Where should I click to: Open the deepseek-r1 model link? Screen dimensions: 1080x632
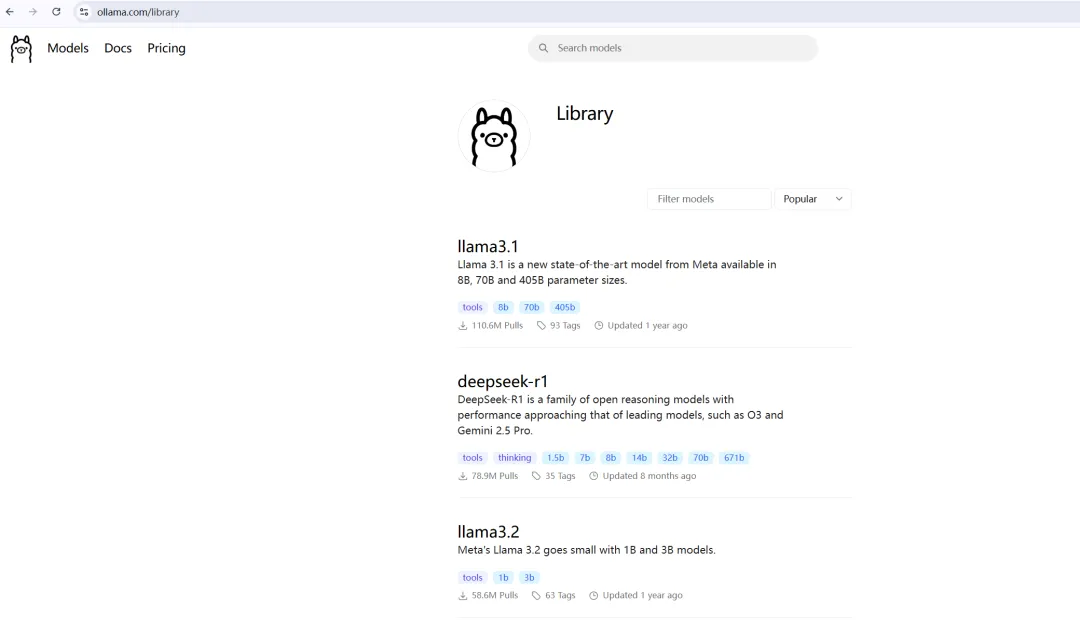pos(503,381)
